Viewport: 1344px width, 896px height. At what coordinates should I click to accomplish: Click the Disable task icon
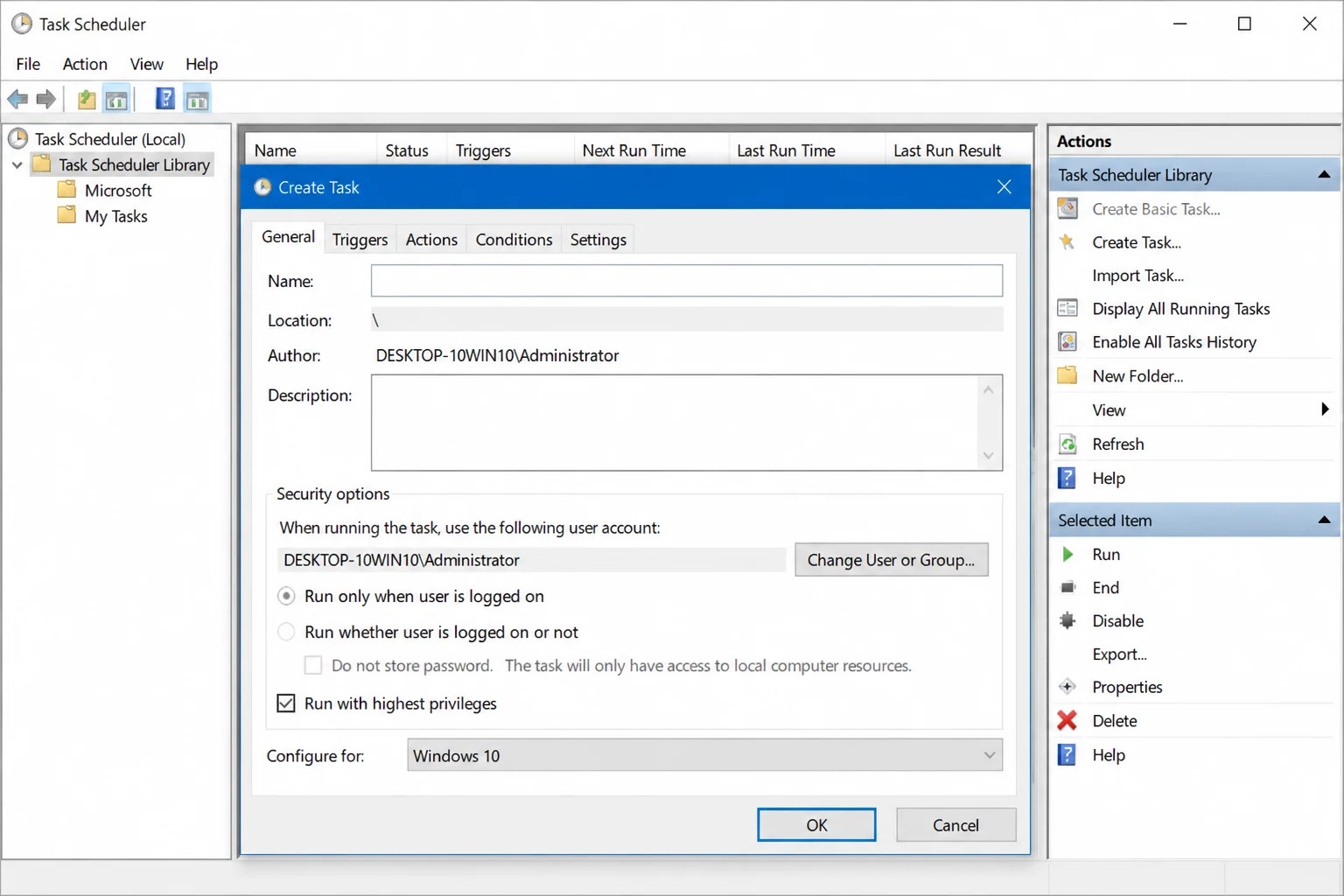click(x=1067, y=620)
